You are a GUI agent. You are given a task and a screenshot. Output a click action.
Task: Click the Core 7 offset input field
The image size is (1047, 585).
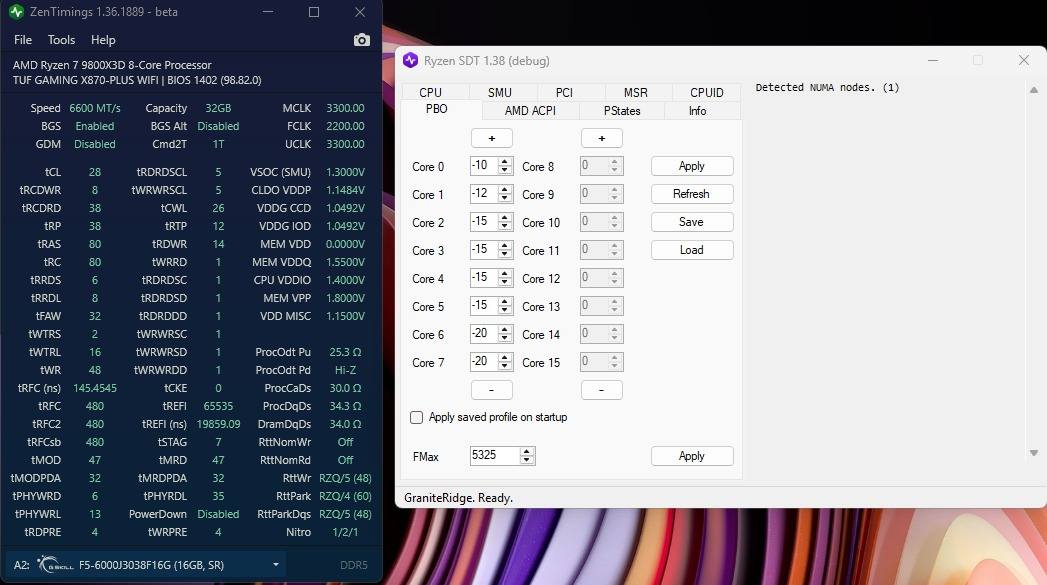(x=484, y=362)
